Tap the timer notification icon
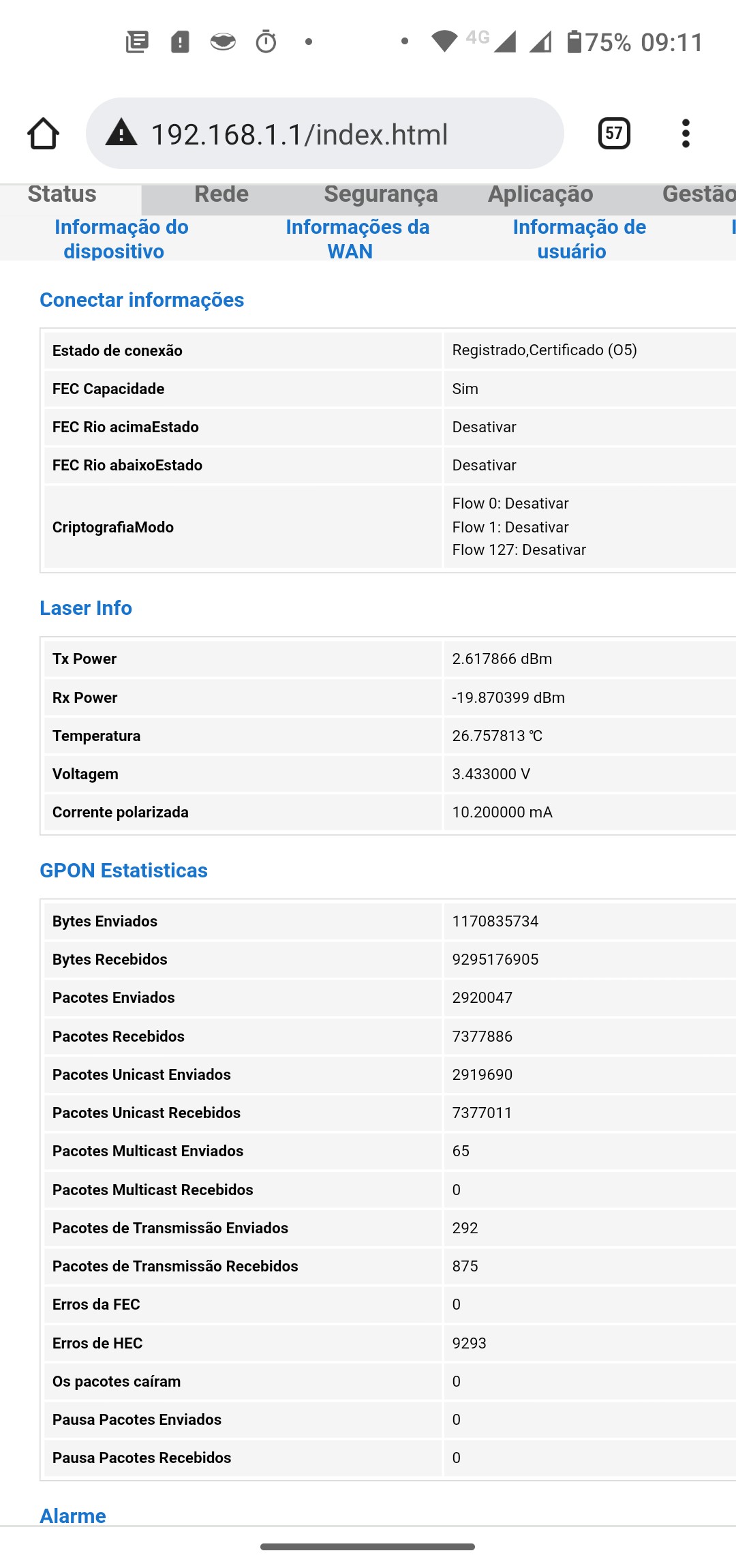This screenshot has height=1568, width=736. pyautogui.click(x=266, y=42)
